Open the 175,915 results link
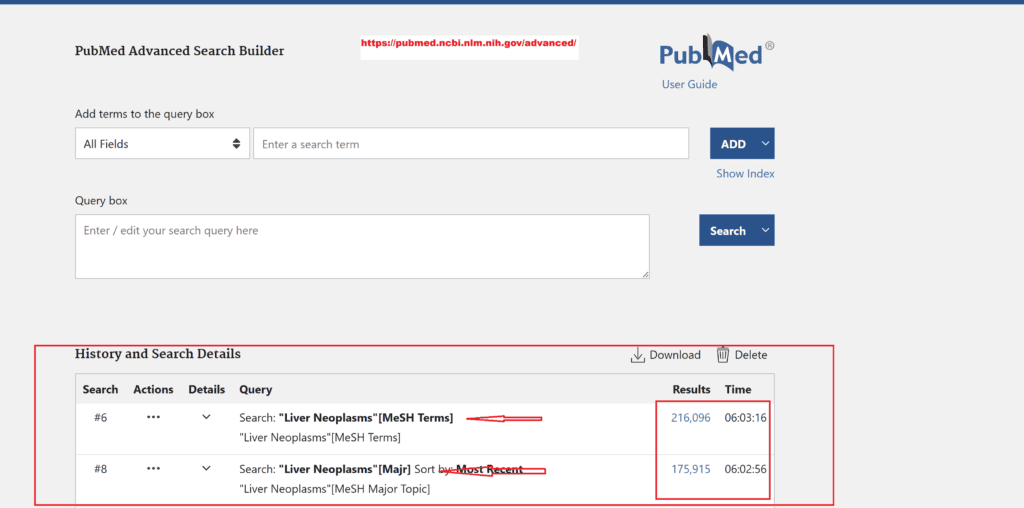The image size is (1024, 508). click(x=691, y=469)
